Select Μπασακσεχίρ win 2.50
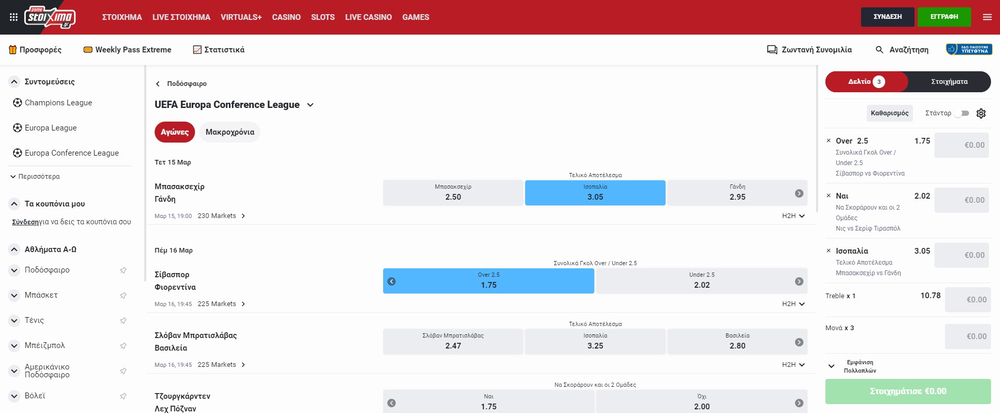This screenshot has height=413, width=1000. point(453,192)
